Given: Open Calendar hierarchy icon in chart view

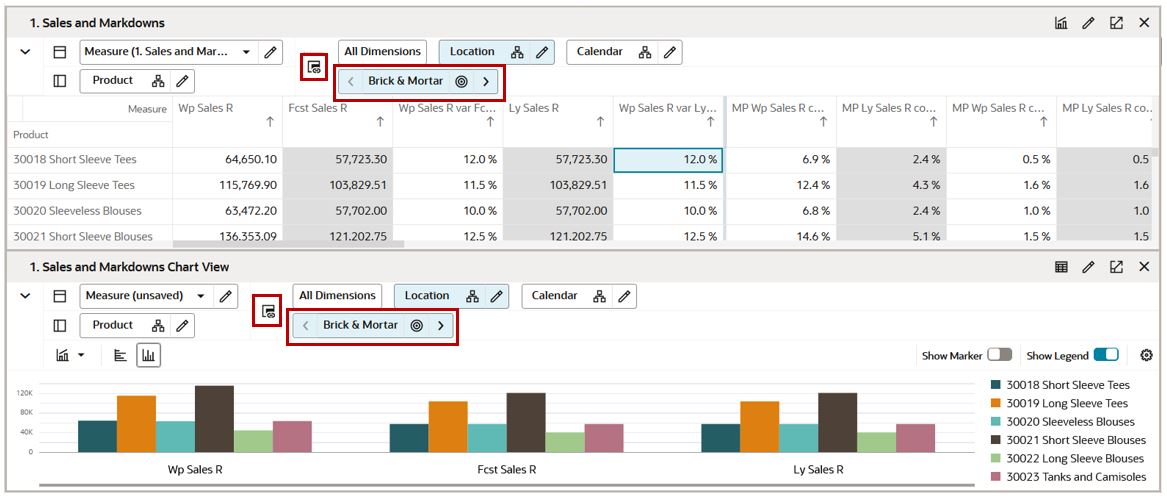Looking at the screenshot, I should point(600,296).
